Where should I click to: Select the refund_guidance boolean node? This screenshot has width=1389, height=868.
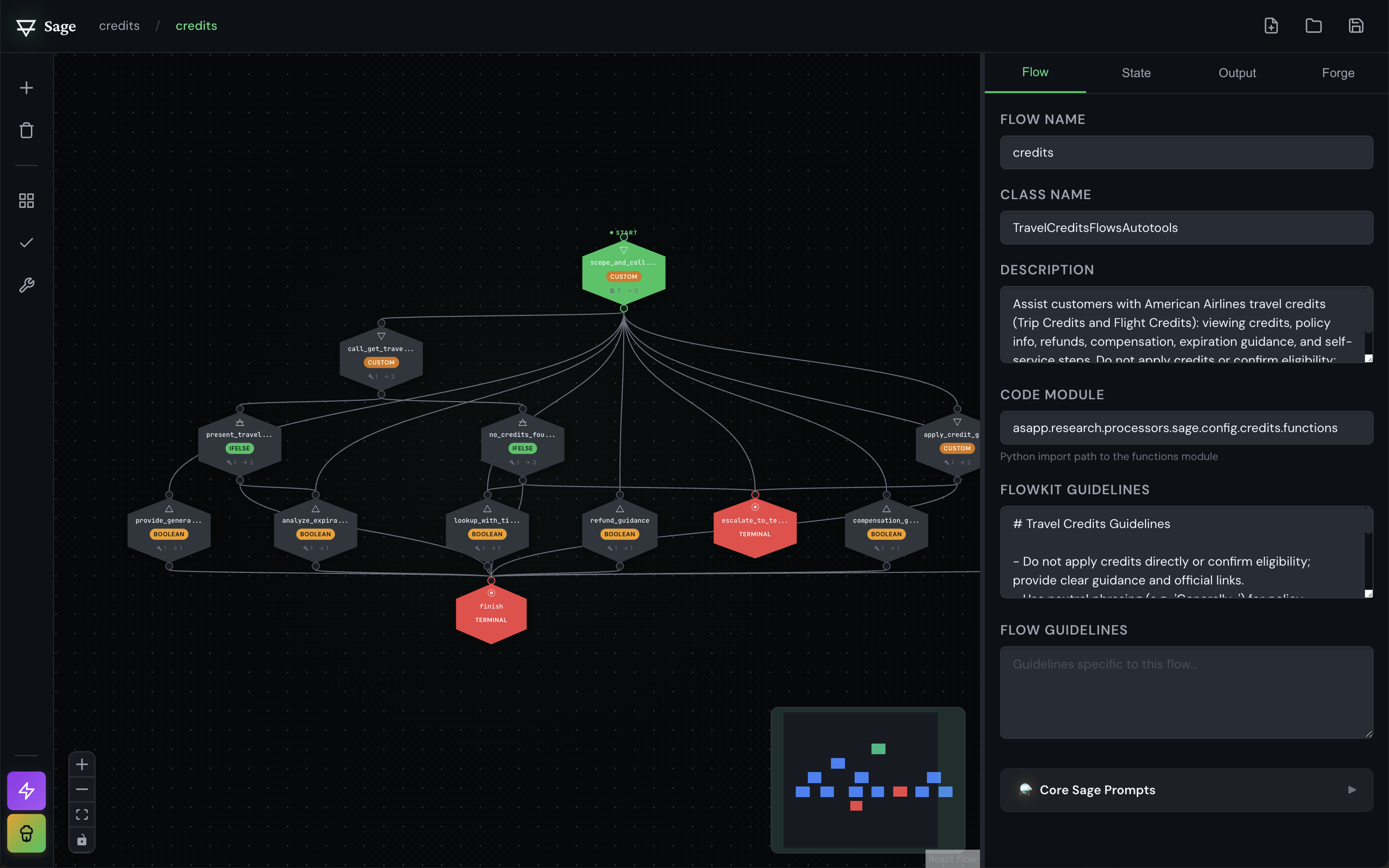point(619,531)
